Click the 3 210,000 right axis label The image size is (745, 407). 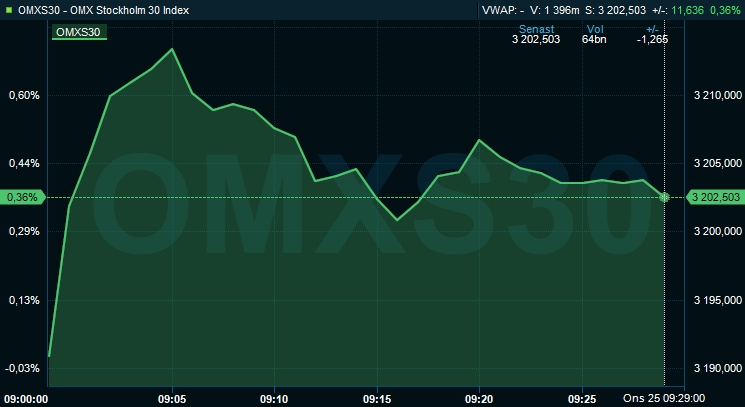click(x=716, y=96)
